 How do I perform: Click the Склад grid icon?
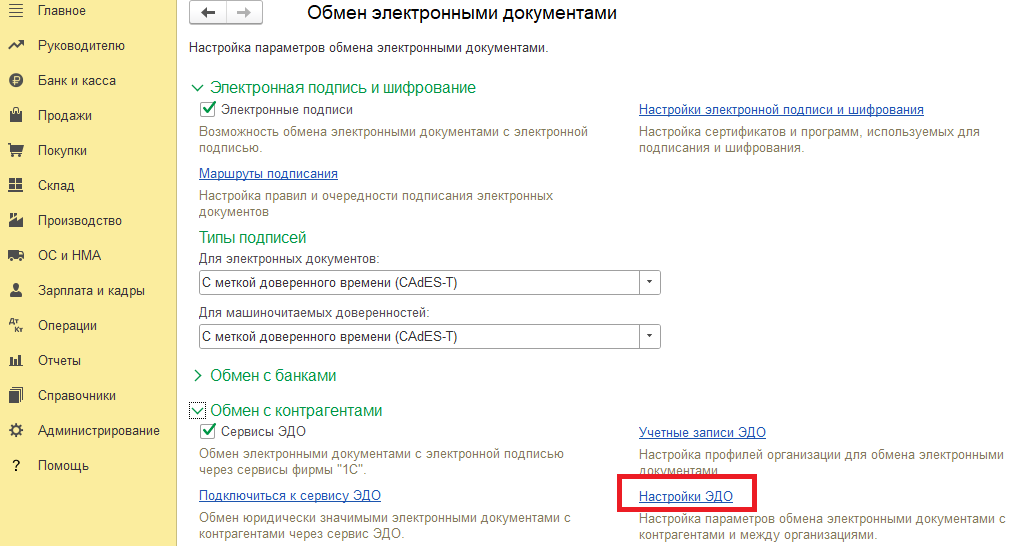(x=16, y=185)
